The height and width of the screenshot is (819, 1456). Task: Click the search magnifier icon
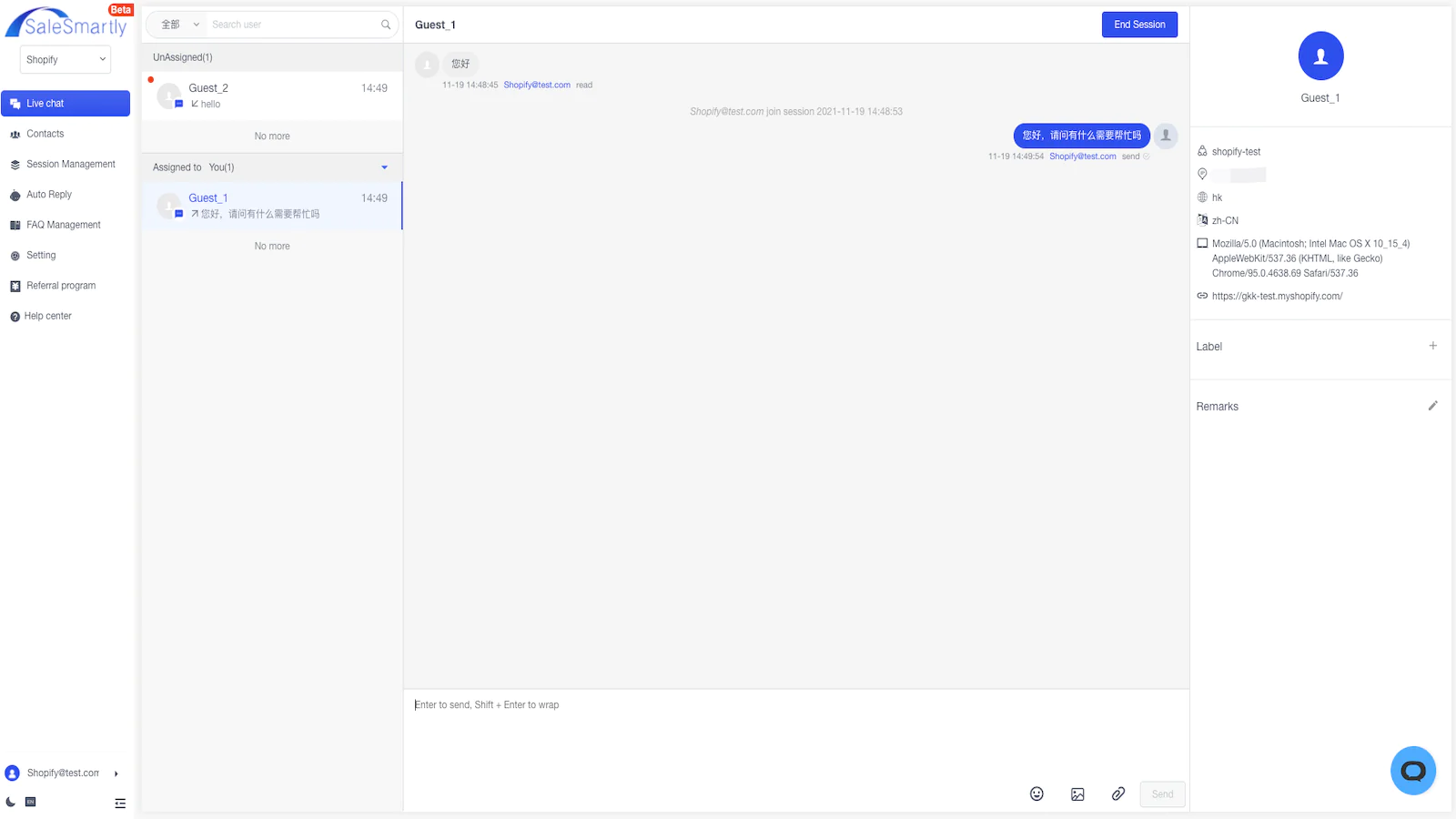coord(386,25)
